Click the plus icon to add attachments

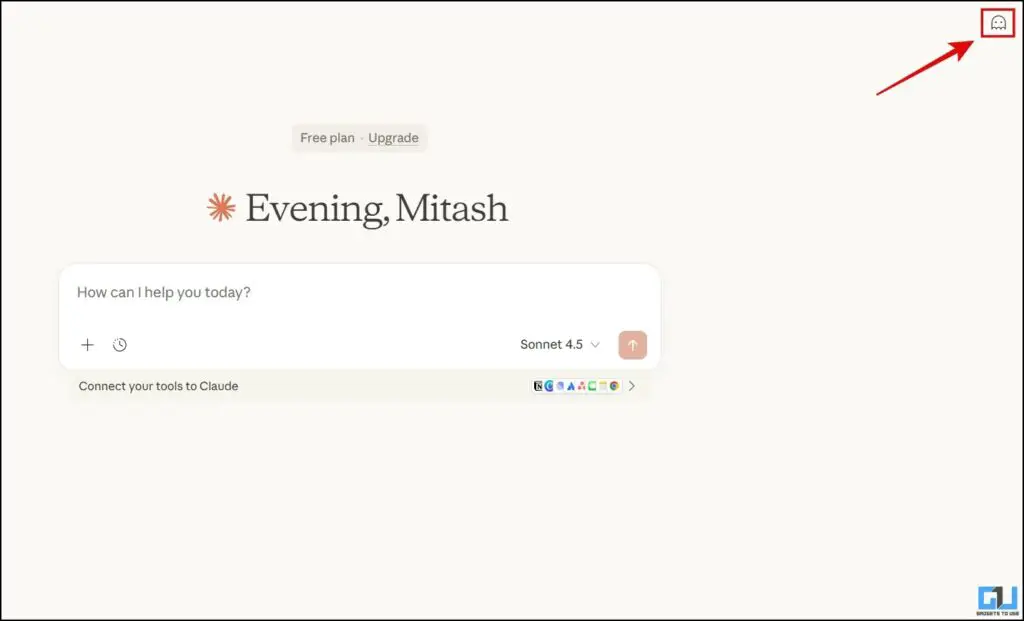pos(87,344)
